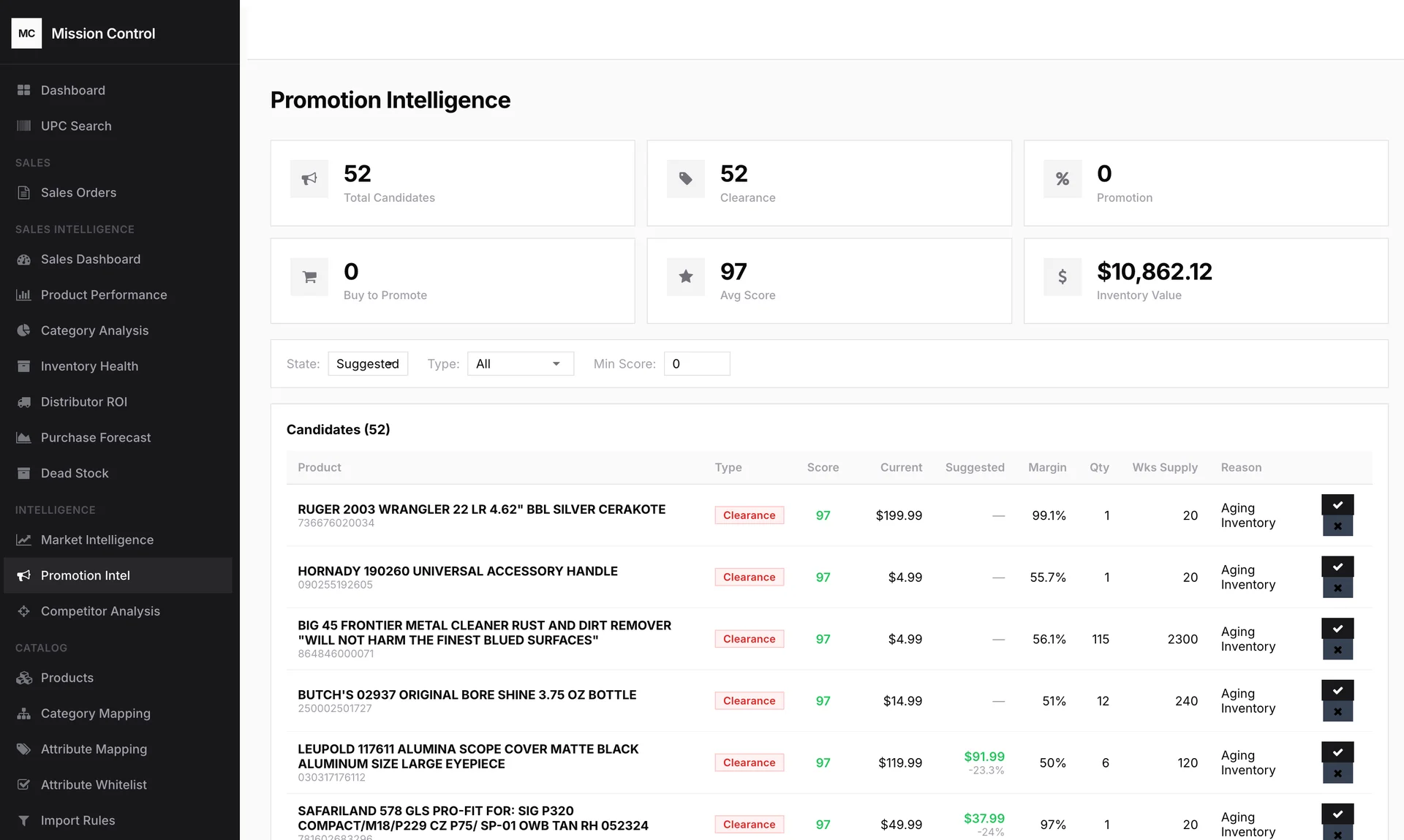1404x840 pixels.
Task: Click current price $199.99
Action: (x=899, y=515)
